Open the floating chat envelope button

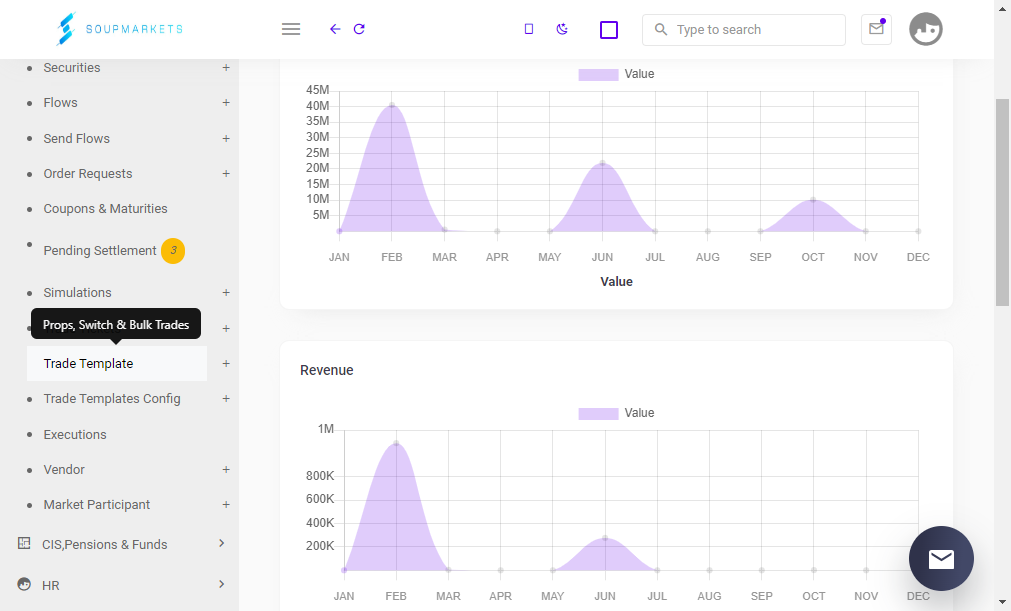click(x=941, y=558)
